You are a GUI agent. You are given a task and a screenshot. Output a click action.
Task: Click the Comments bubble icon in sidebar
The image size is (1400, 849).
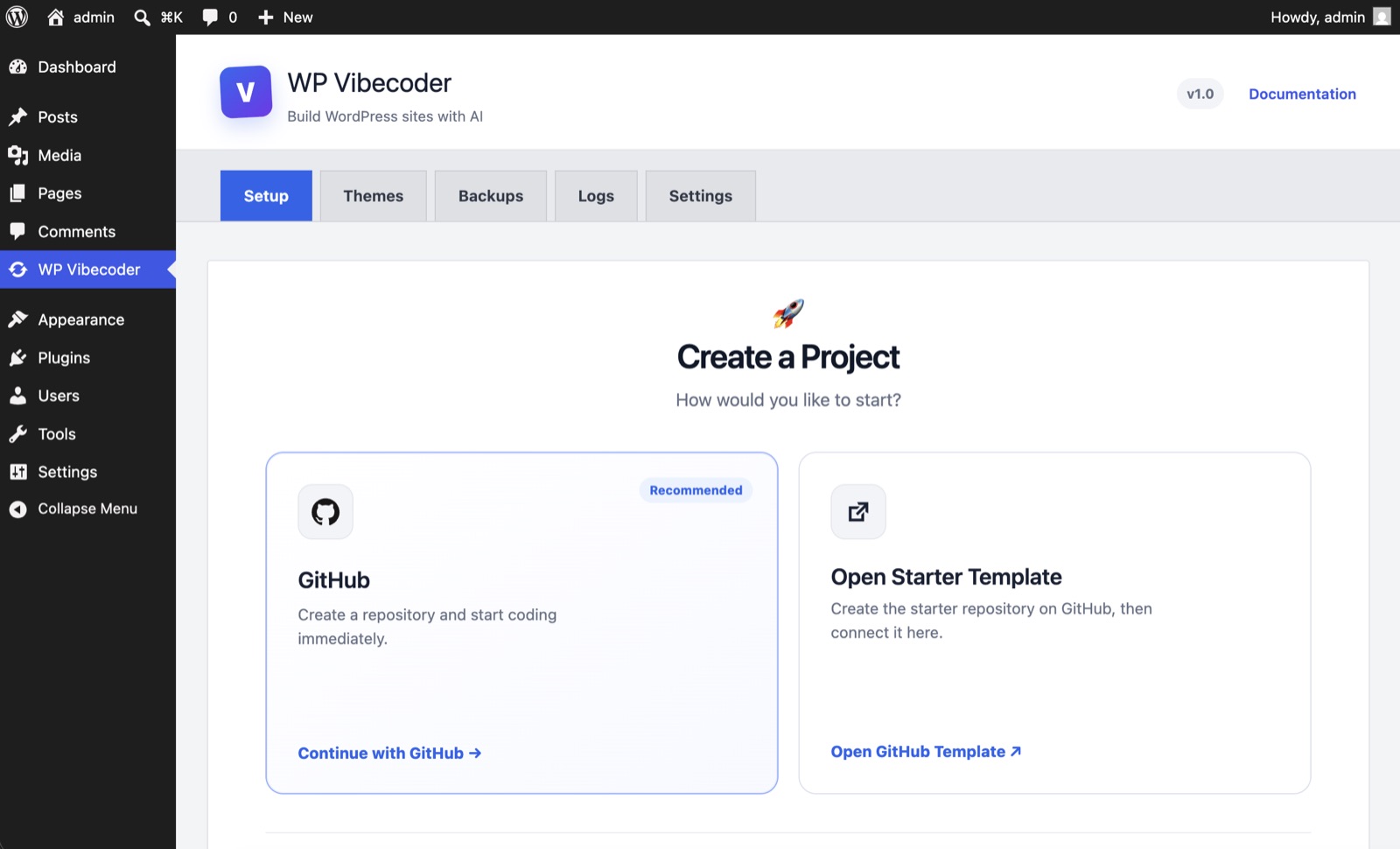[18, 232]
